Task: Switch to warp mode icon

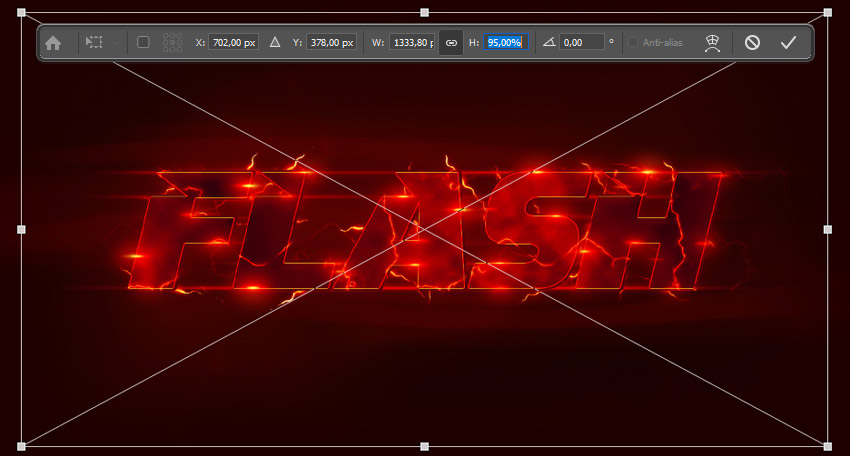Action: [712, 42]
